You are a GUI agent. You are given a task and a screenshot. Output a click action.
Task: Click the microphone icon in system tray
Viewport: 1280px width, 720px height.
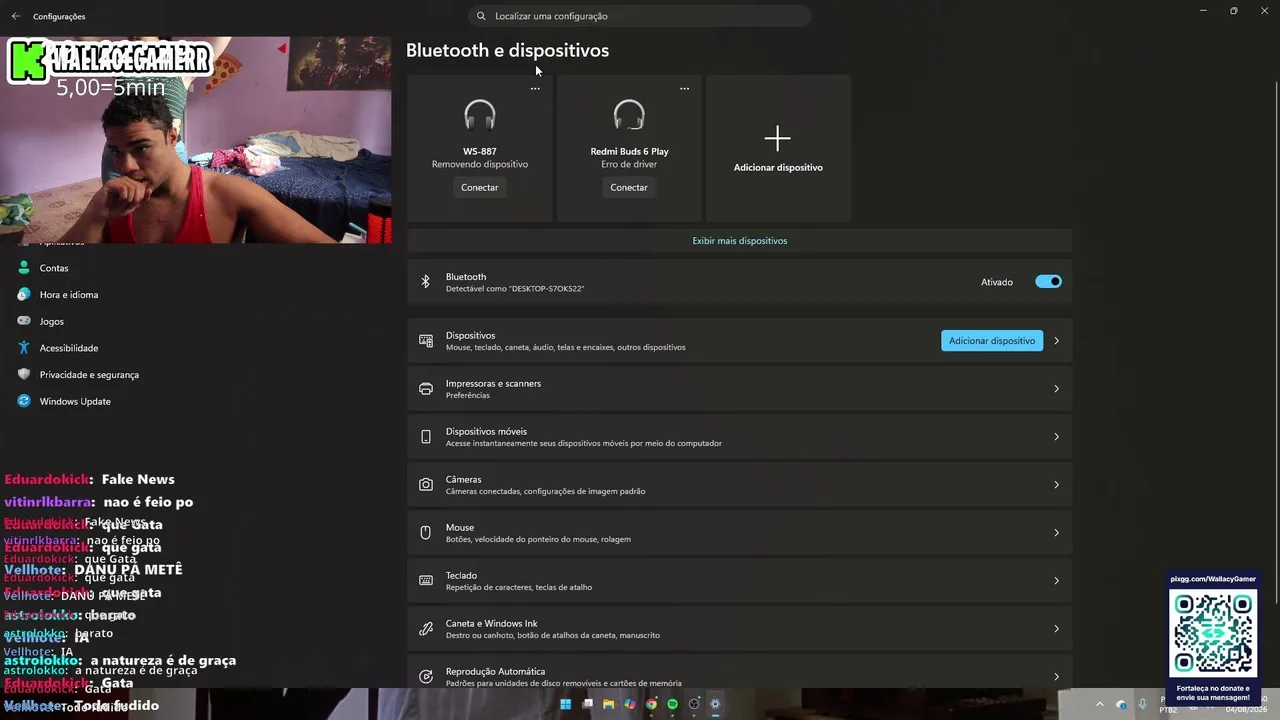point(1143,704)
